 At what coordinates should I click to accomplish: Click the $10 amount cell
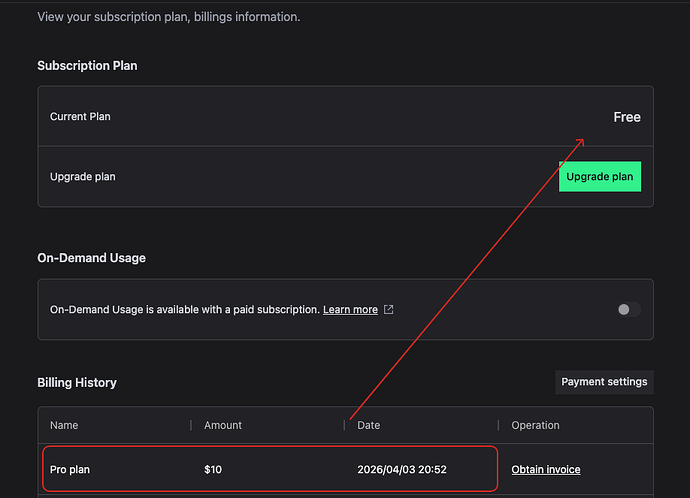click(213, 469)
